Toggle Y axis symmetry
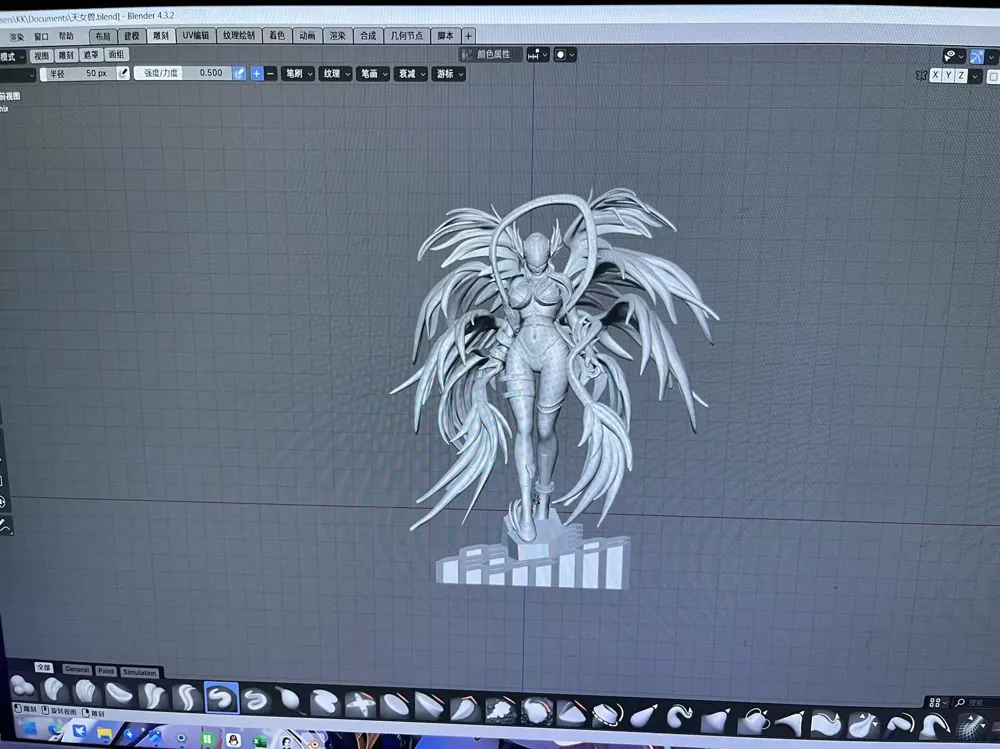 point(948,75)
